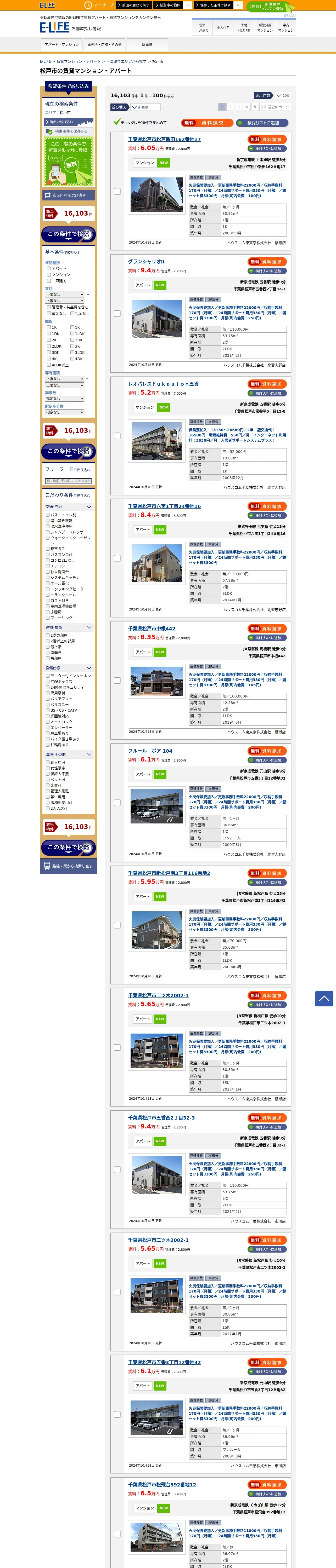Open the フルール ボア 104 listing title
336x1568 pixels.
pos(150,751)
